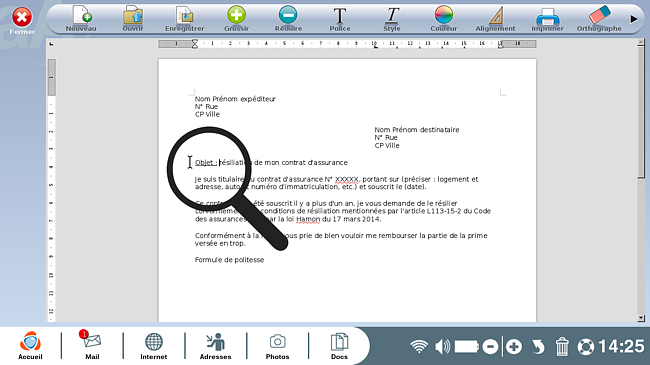Create a new document with Nouveau
This screenshot has height=365, width=650.
click(x=81, y=19)
